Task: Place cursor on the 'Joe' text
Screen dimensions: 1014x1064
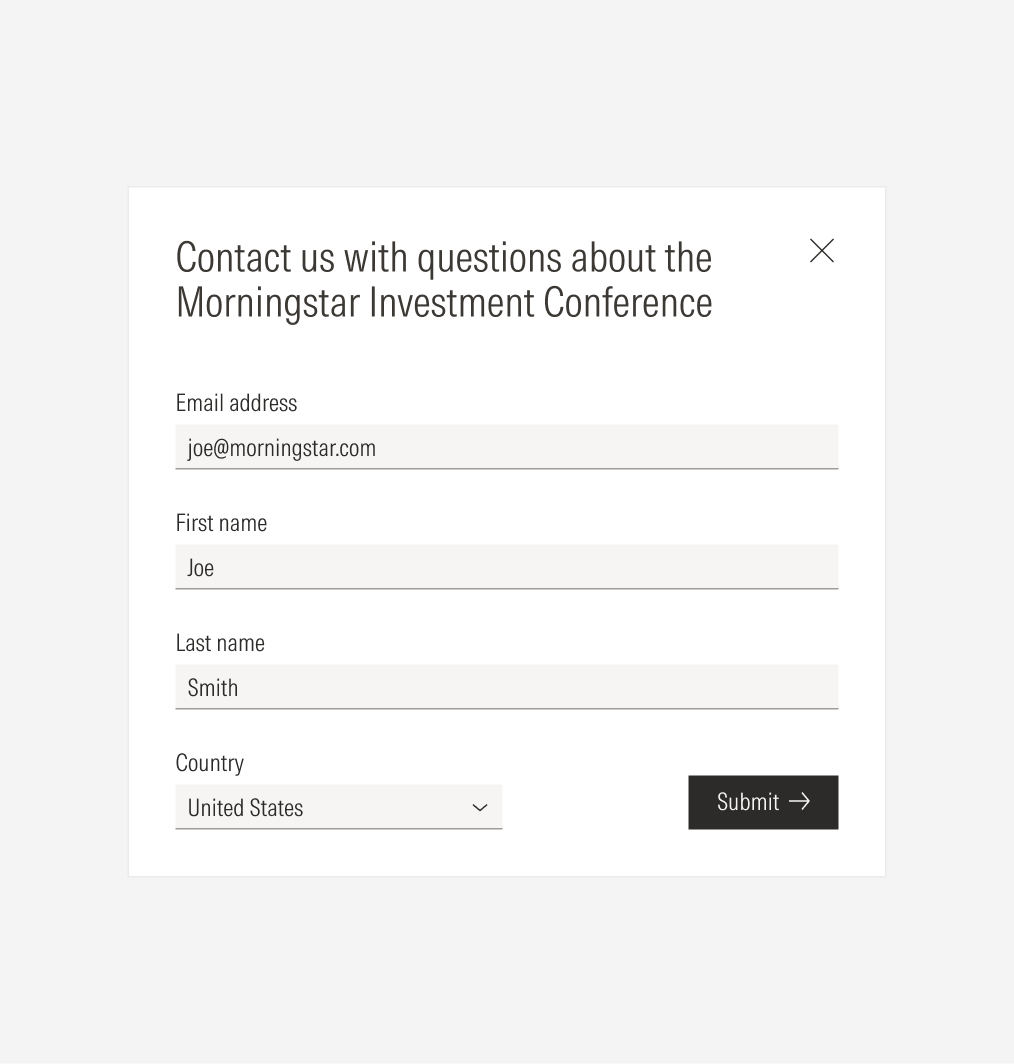Action: (200, 567)
